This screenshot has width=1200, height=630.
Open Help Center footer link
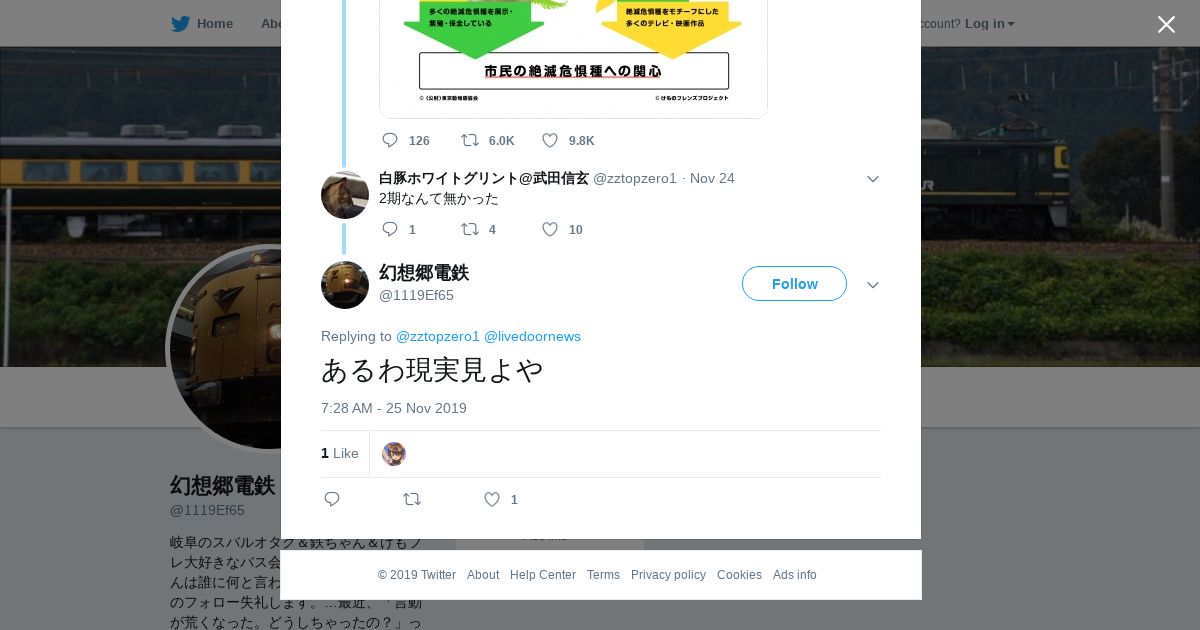click(543, 575)
